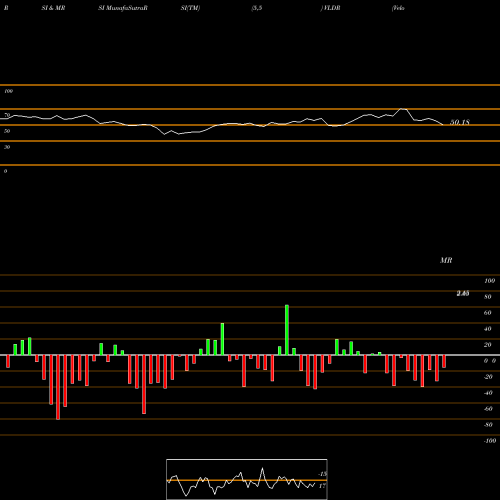This screenshot has height=500, width=500.
Task: Click the "(Velo" text at the top right
Action: coord(398,8)
